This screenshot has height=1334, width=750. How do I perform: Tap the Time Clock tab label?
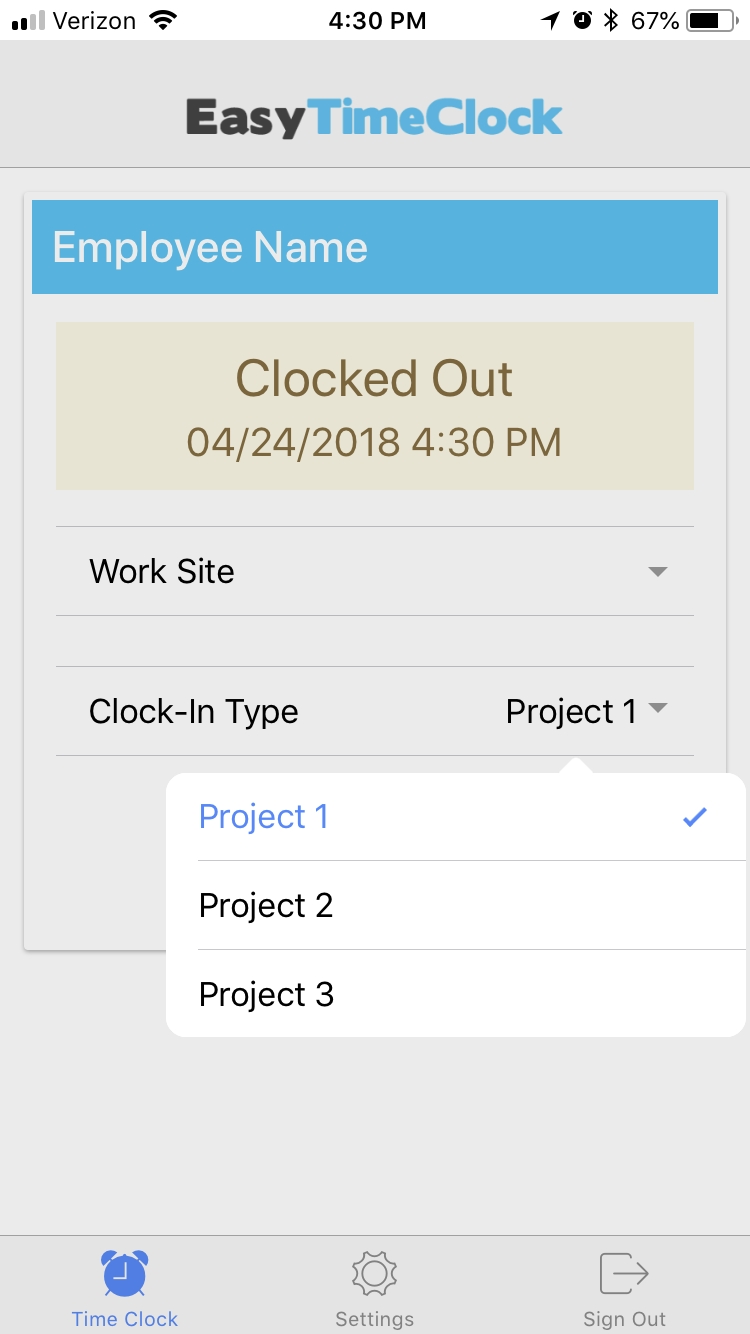click(125, 1319)
